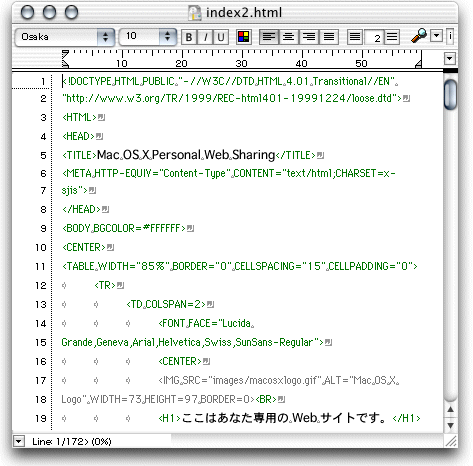Click line number 10 in gutter
Screen dimensions: 473x466
click(x=41, y=248)
